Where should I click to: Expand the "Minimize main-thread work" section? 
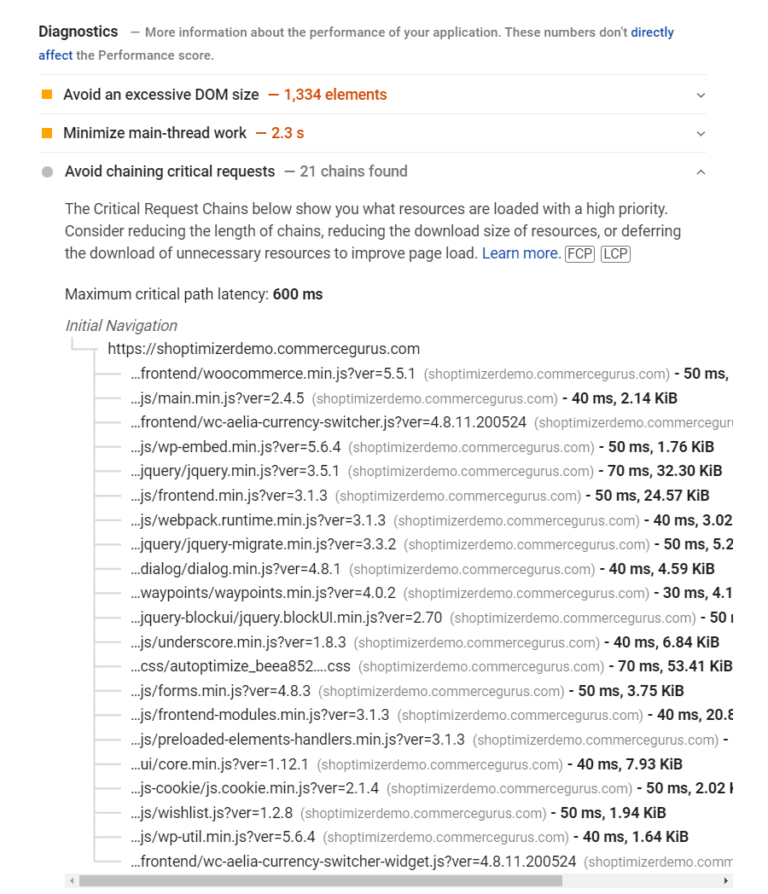tap(701, 132)
